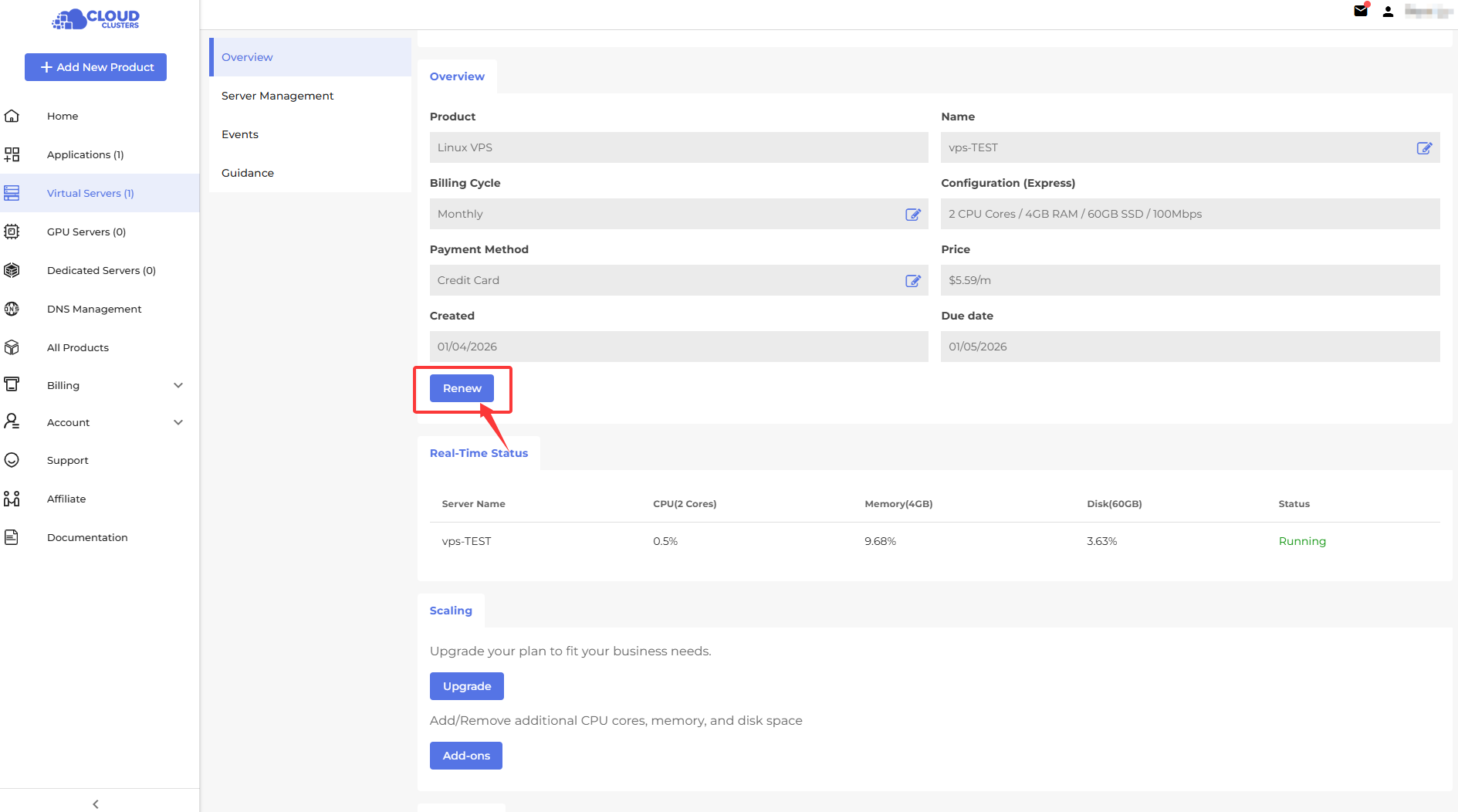Click the Upgrade plan button

466,686
